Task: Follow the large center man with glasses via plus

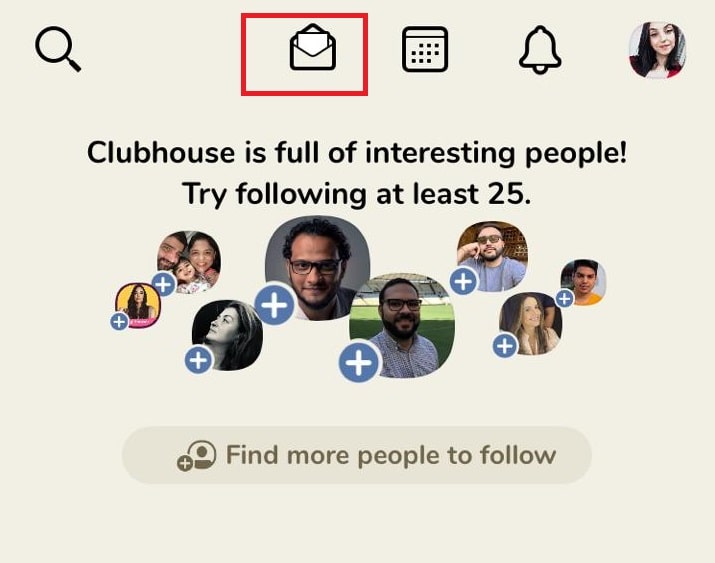Action: (275, 305)
